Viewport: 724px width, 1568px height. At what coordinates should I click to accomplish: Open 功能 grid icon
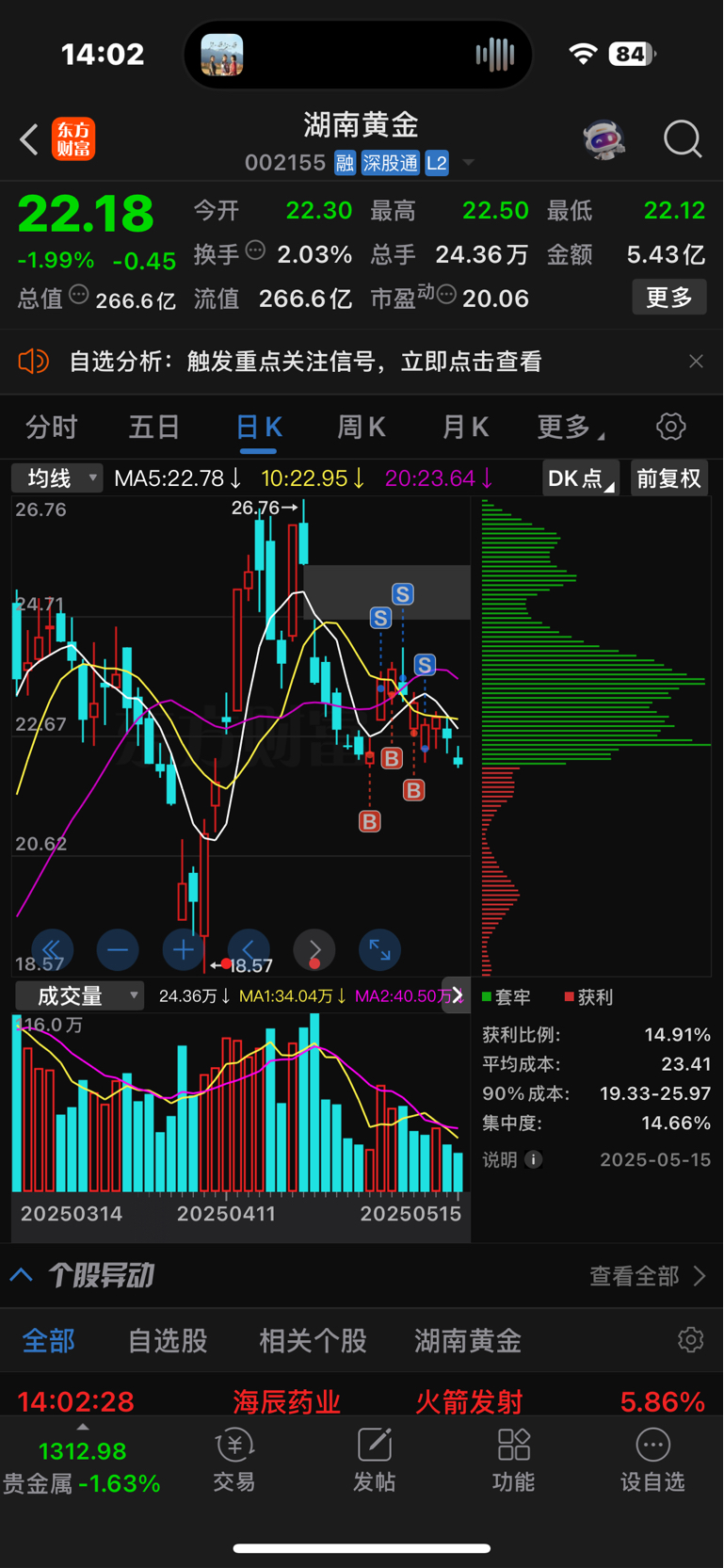[513, 1461]
